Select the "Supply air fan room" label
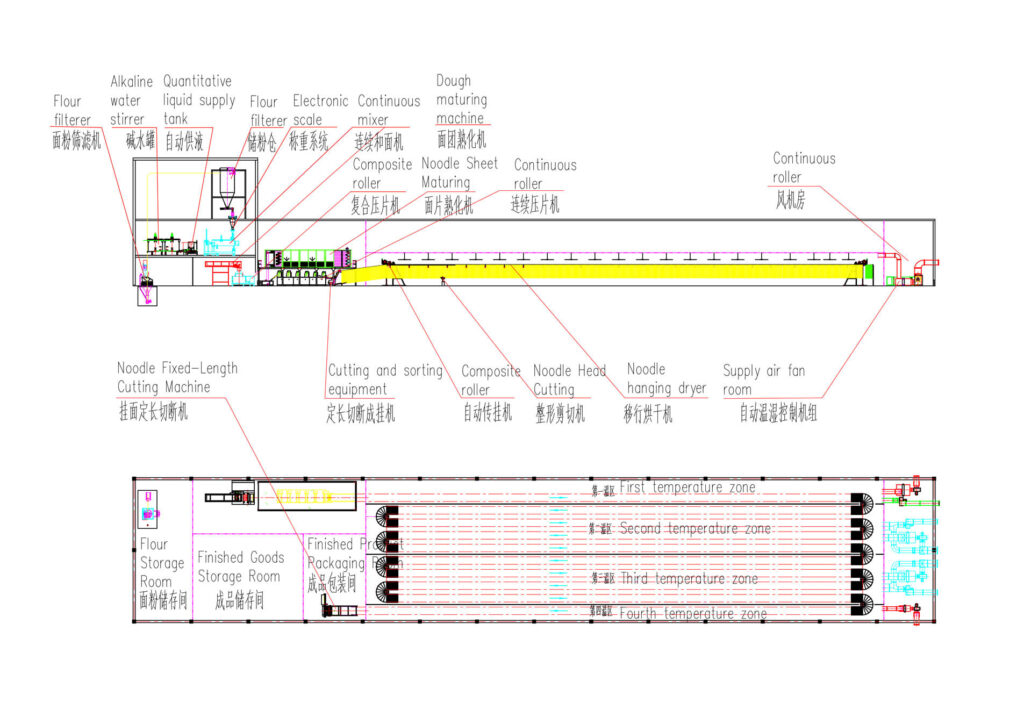The height and width of the screenshot is (724, 1024). click(763, 380)
